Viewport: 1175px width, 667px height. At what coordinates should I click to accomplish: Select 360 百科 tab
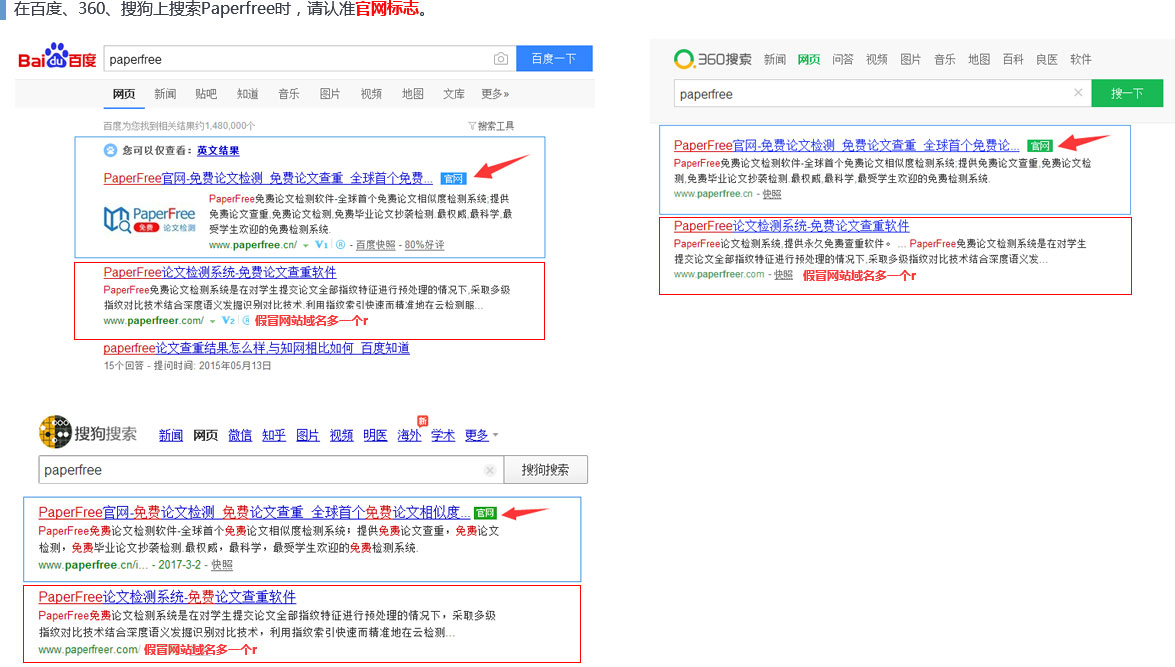tap(1013, 59)
